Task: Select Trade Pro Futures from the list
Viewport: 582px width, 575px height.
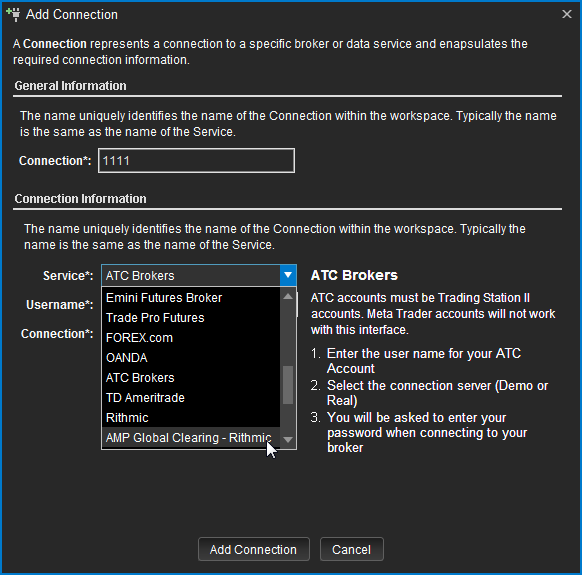Action: point(191,318)
